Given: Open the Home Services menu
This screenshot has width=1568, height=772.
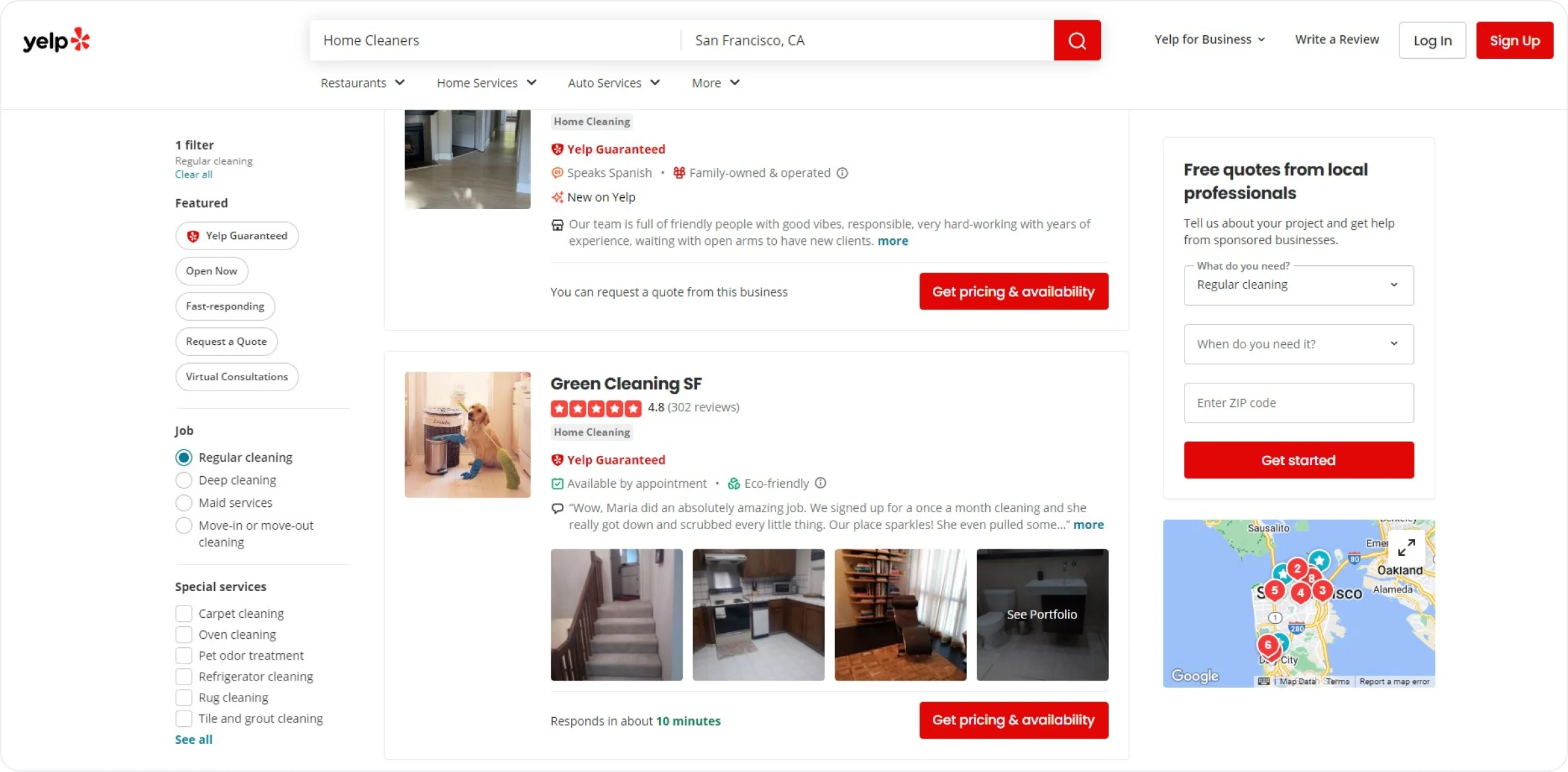Looking at the screenshot, I should coord(487,83).
